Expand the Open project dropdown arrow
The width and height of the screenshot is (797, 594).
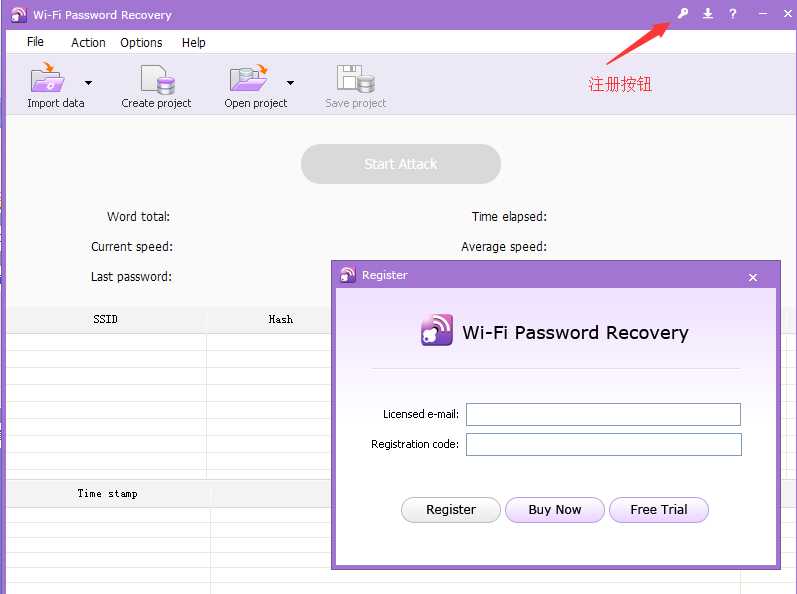coord(290,83)
